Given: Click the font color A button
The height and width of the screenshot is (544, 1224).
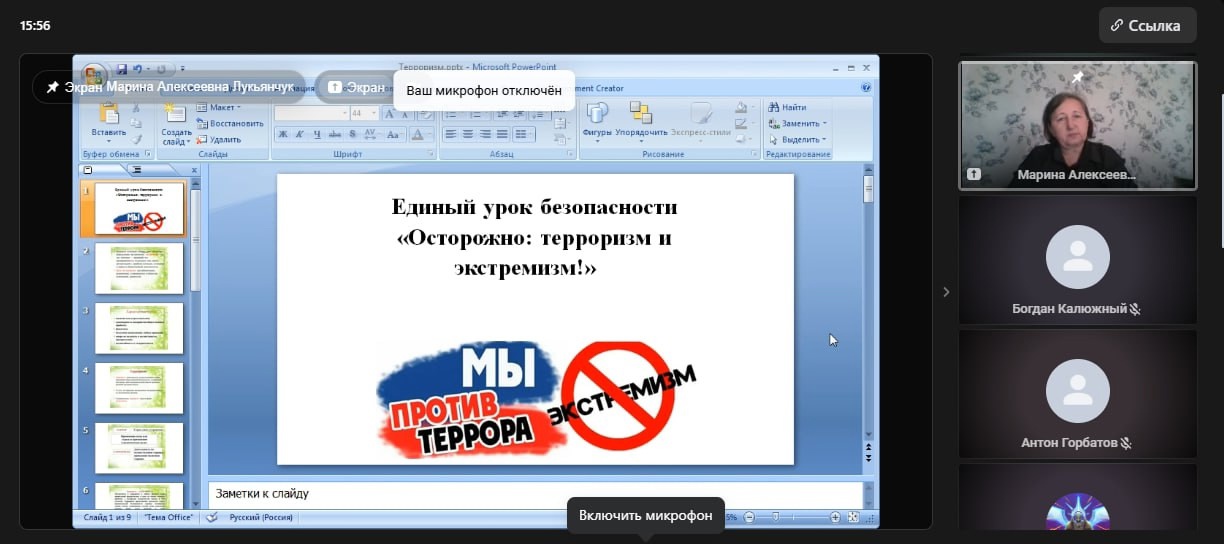Looking at the screenshot, I should coord(421,134).
